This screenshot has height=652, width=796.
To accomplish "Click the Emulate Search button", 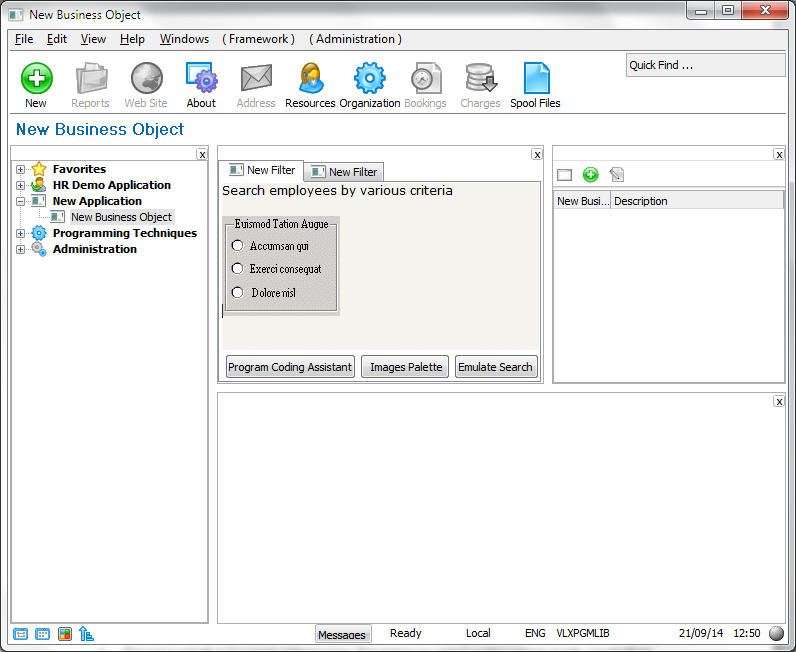I will (495, 367).
